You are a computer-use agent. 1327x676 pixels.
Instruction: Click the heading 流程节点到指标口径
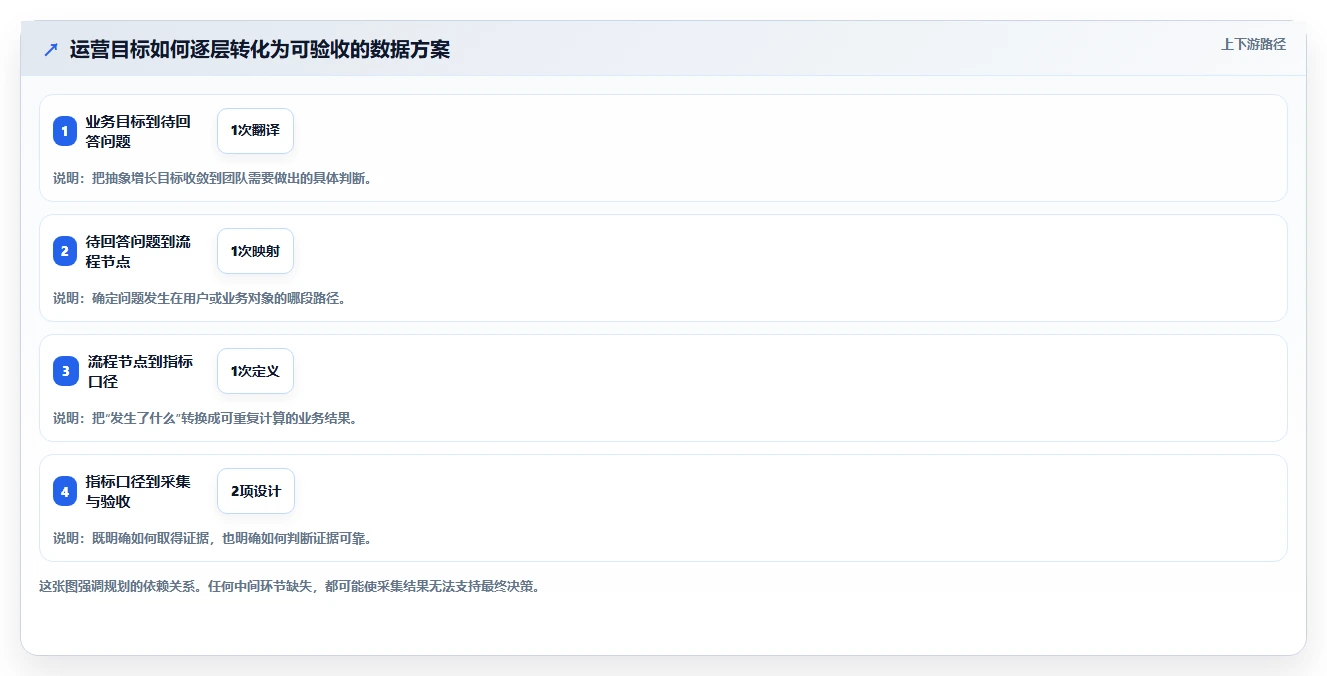[140, 371]
